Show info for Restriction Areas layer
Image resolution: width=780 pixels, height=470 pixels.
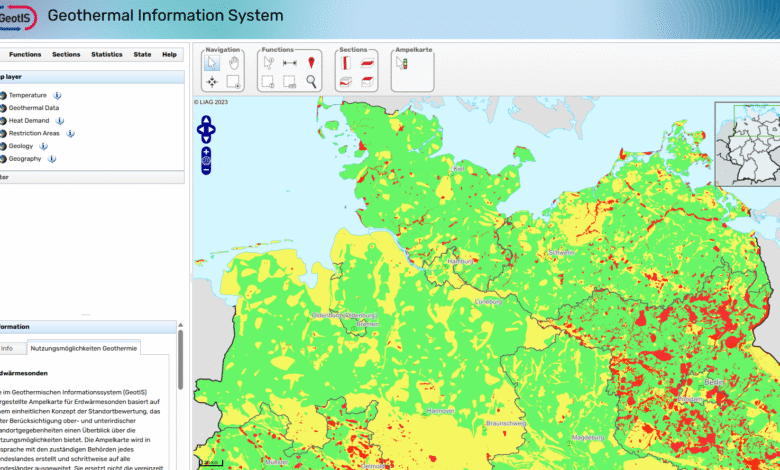click(70, 133)
